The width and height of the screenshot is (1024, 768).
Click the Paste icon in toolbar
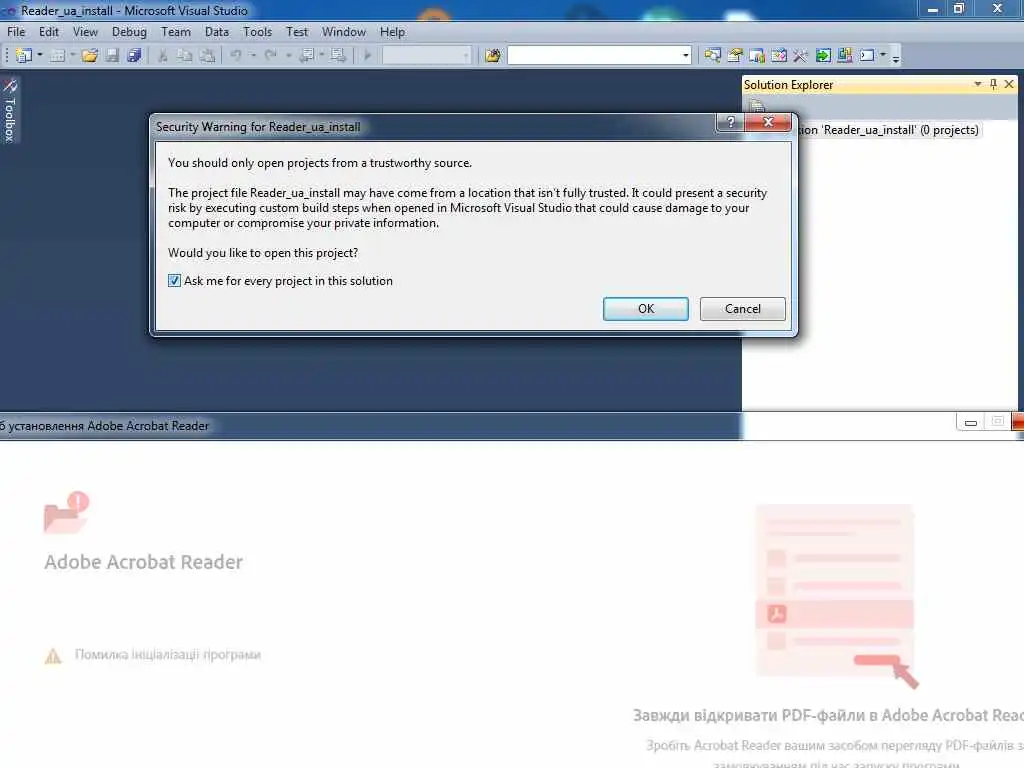[207, 56]
